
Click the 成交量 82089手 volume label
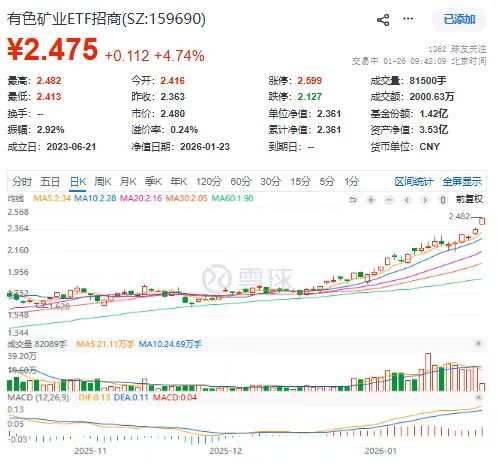coord(37,344)
